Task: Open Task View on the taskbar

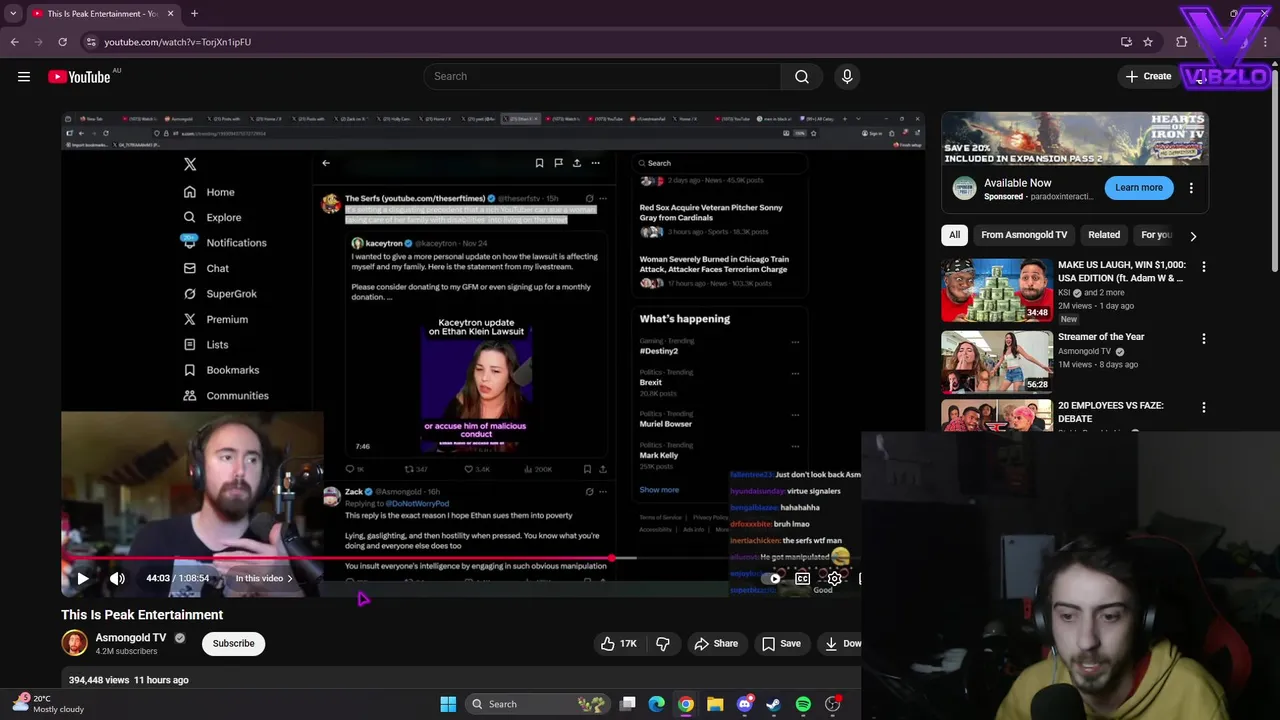Action: [628, 704]
